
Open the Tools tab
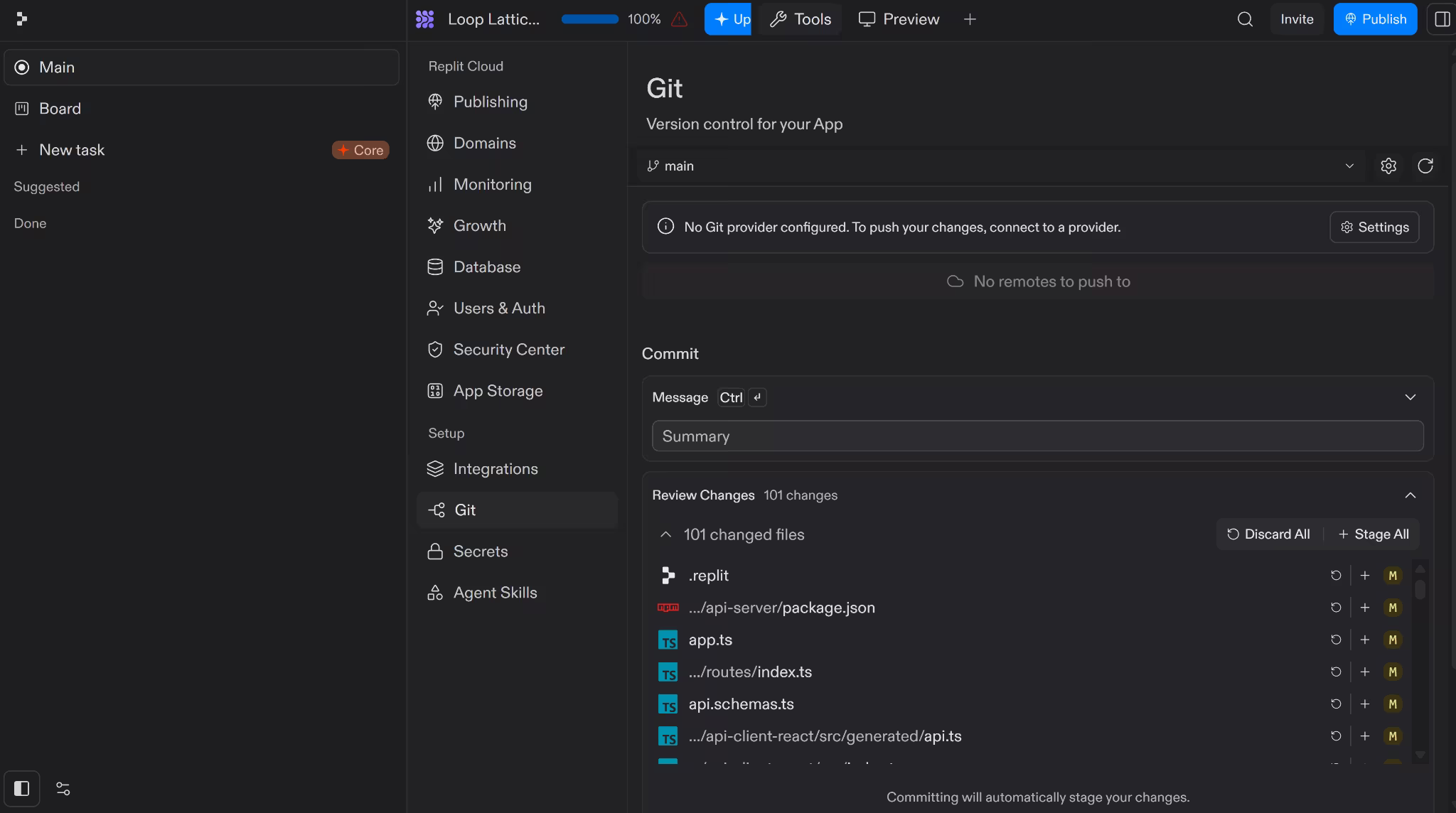coord(801,19)
